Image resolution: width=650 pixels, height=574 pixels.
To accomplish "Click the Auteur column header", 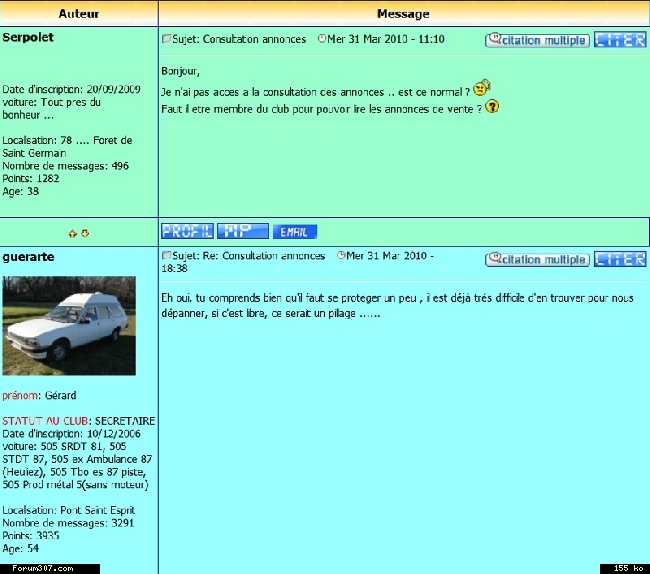I will coord(78,14).
